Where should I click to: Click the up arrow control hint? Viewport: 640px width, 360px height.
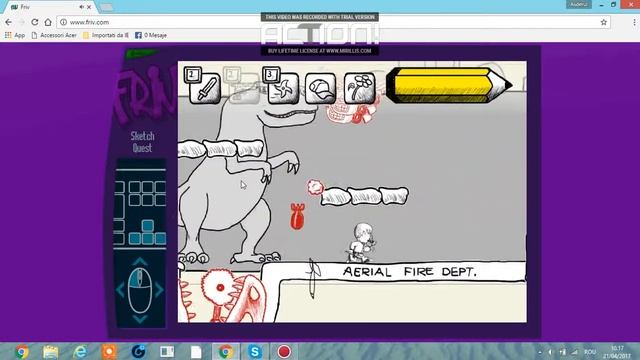coord(140,261)
